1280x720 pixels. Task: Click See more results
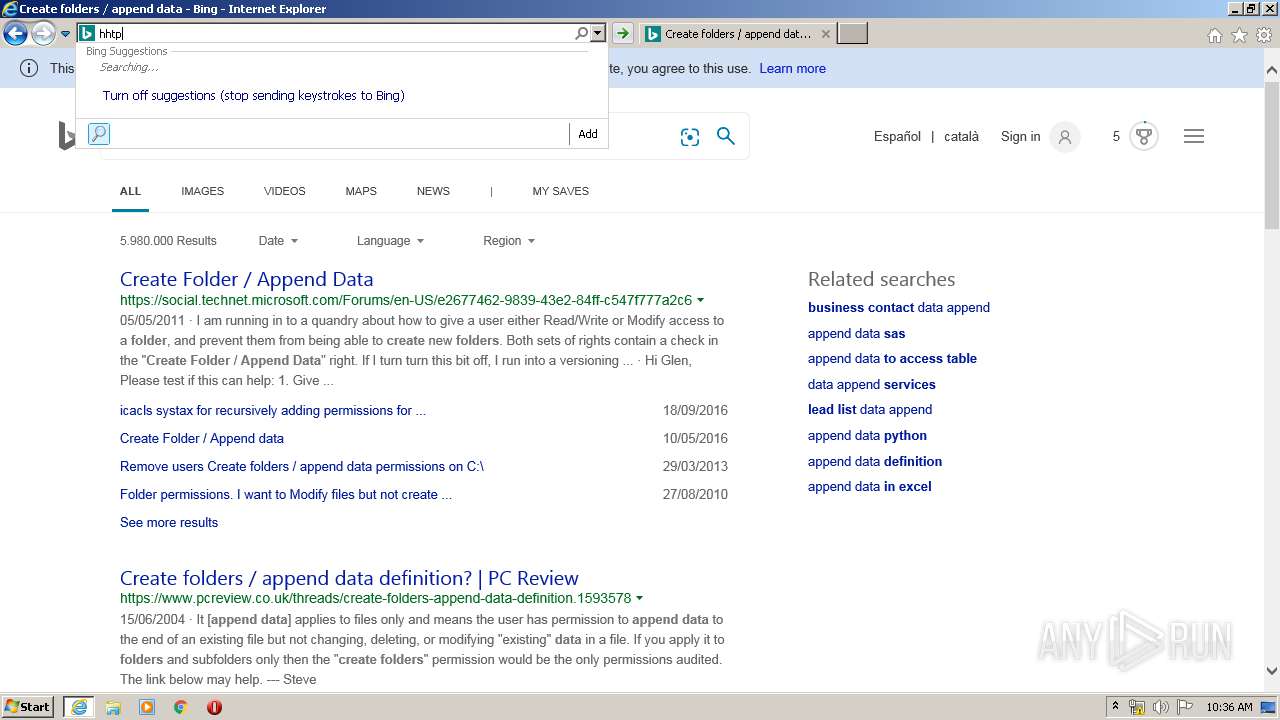(169, 523)
